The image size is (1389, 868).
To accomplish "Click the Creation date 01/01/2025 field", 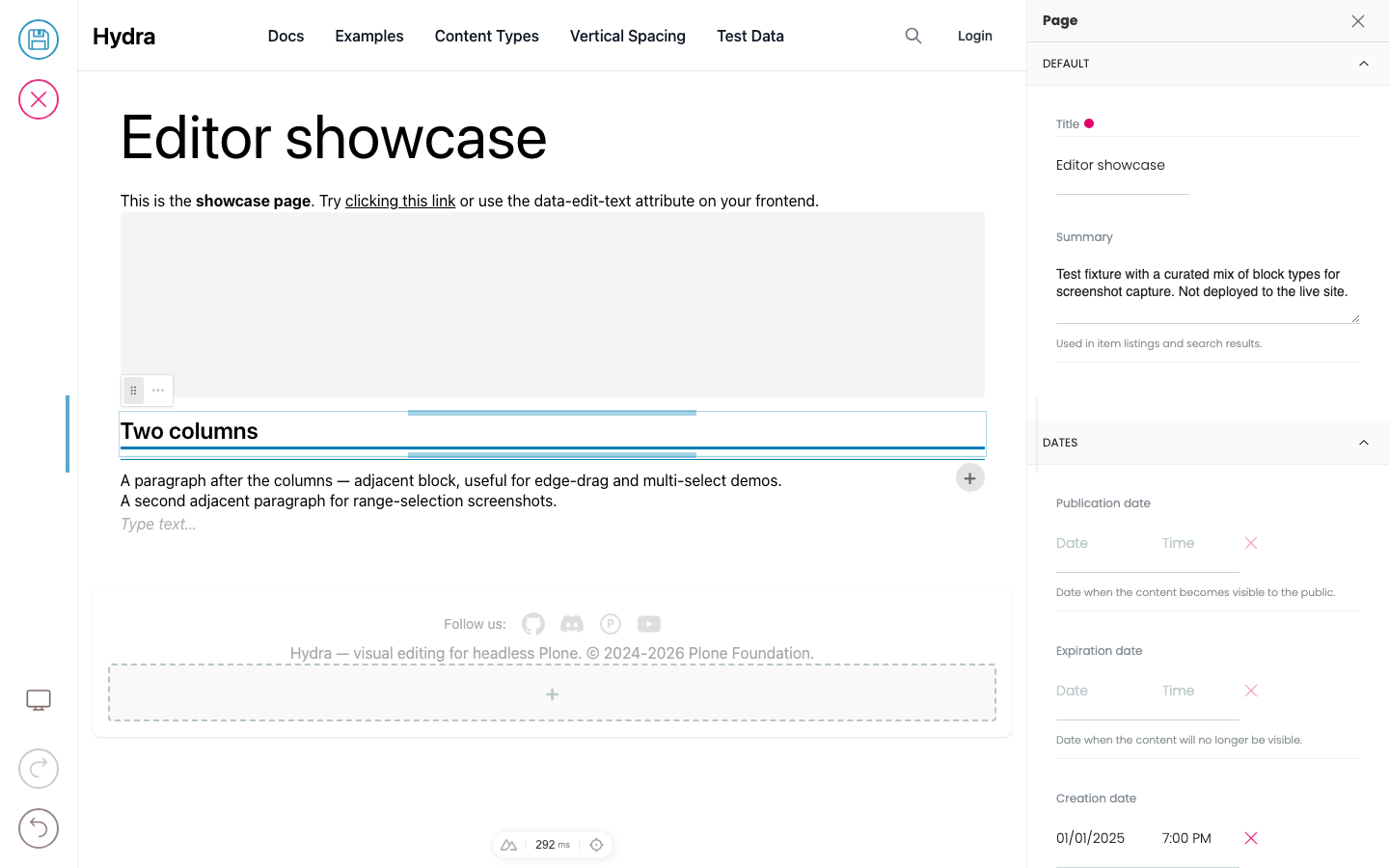I will (1100, 838).
